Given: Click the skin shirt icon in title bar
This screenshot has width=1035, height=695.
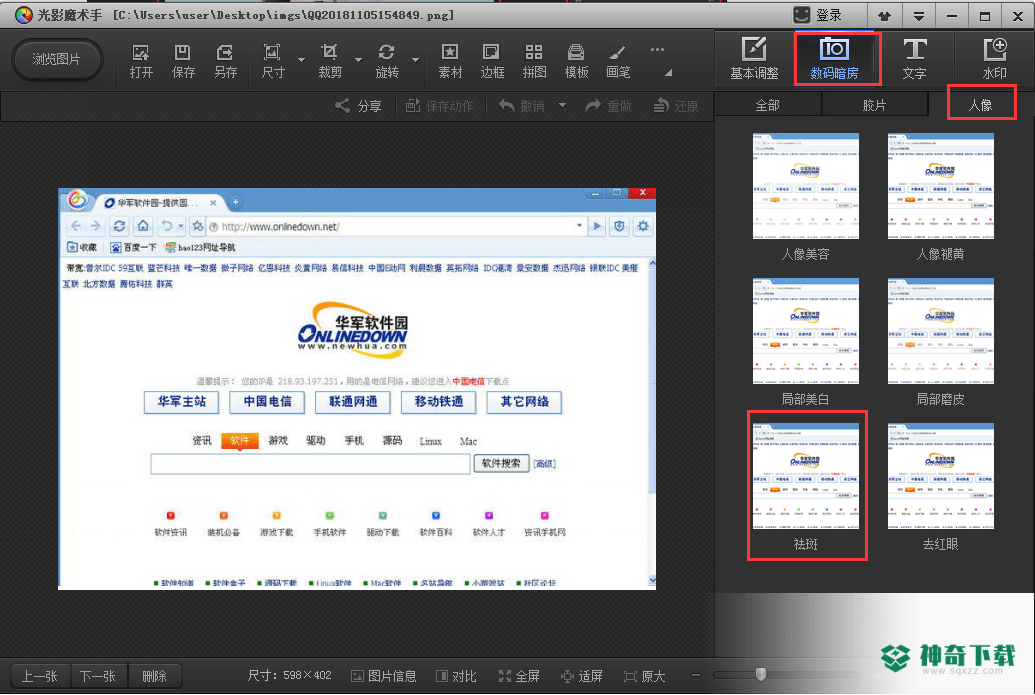Looking at the screenshot, I should [885, 15].
